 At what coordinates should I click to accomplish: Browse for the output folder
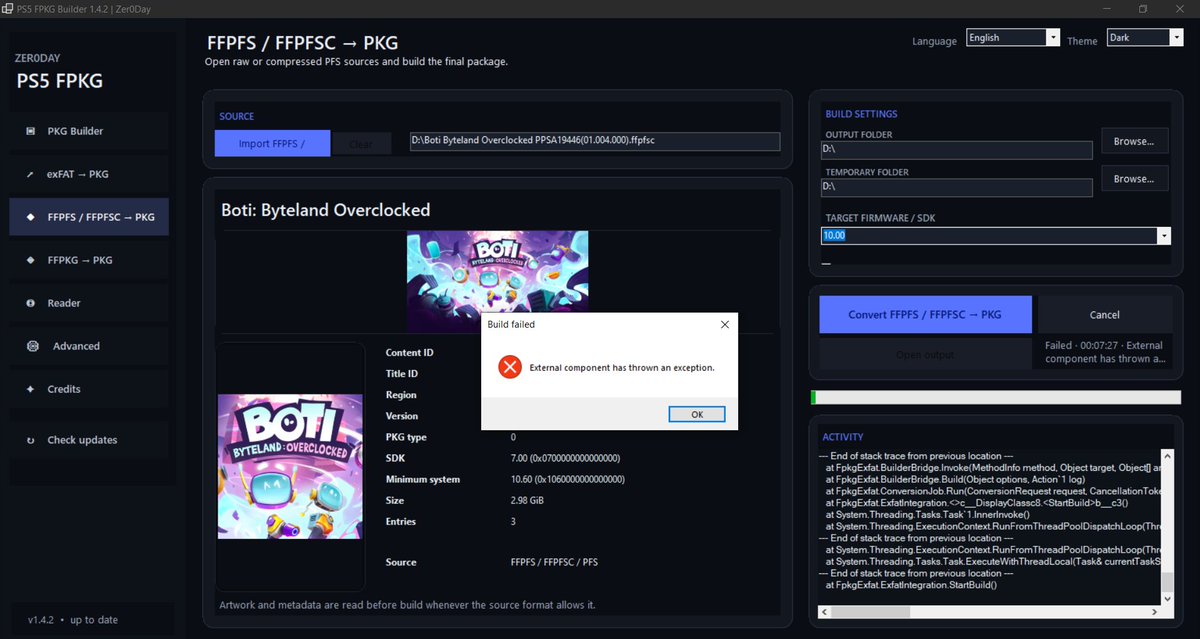pos(1134,141)
